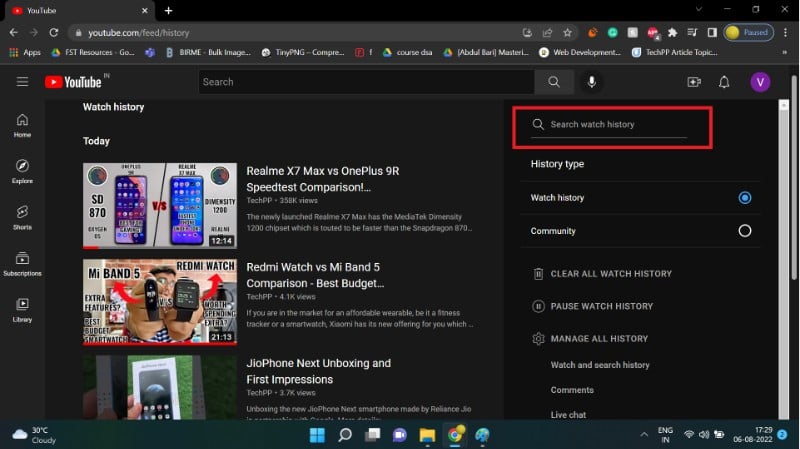The width and height of the screenshot is (800, 449).
Task: Click the YouTube logo
Action: pyautogui.click(x=73, y=82)
